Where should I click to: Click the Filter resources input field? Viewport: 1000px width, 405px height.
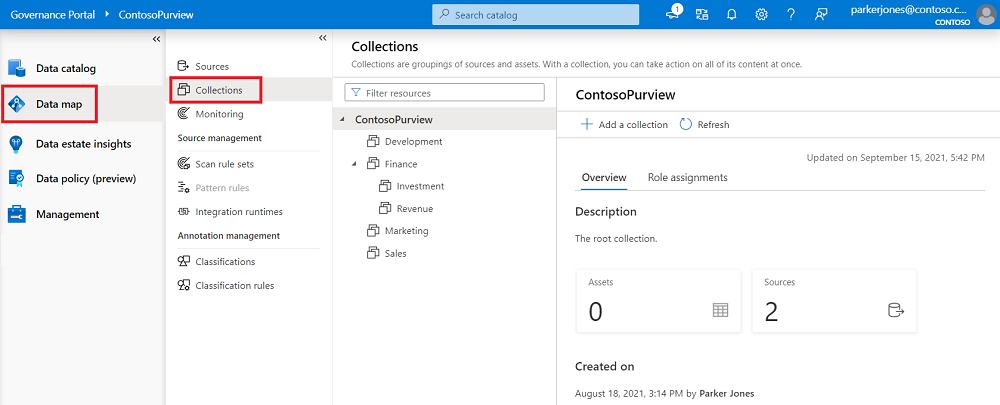coord(445,92)
